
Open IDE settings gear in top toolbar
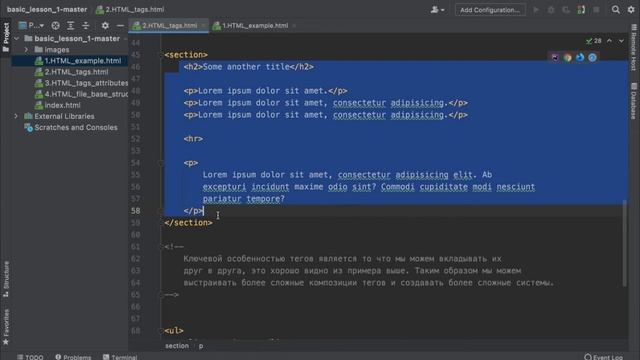631,9
